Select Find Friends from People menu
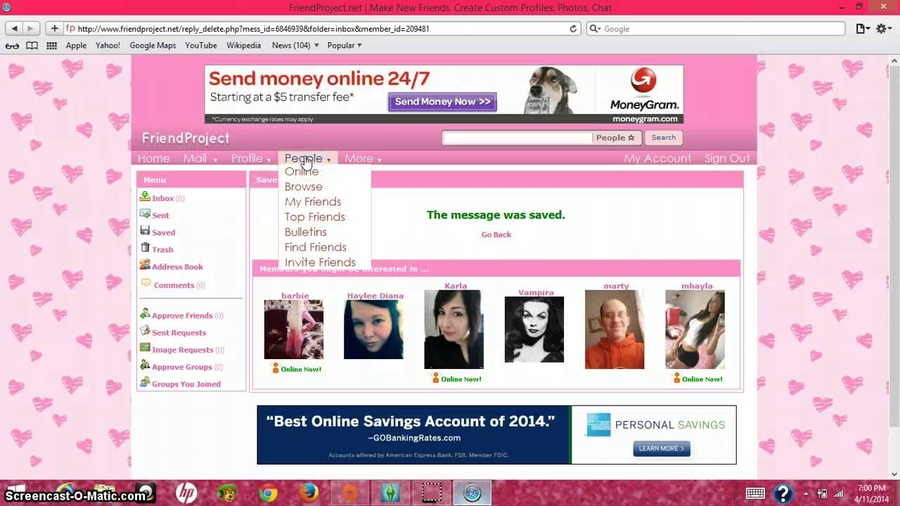 (315, 247)
